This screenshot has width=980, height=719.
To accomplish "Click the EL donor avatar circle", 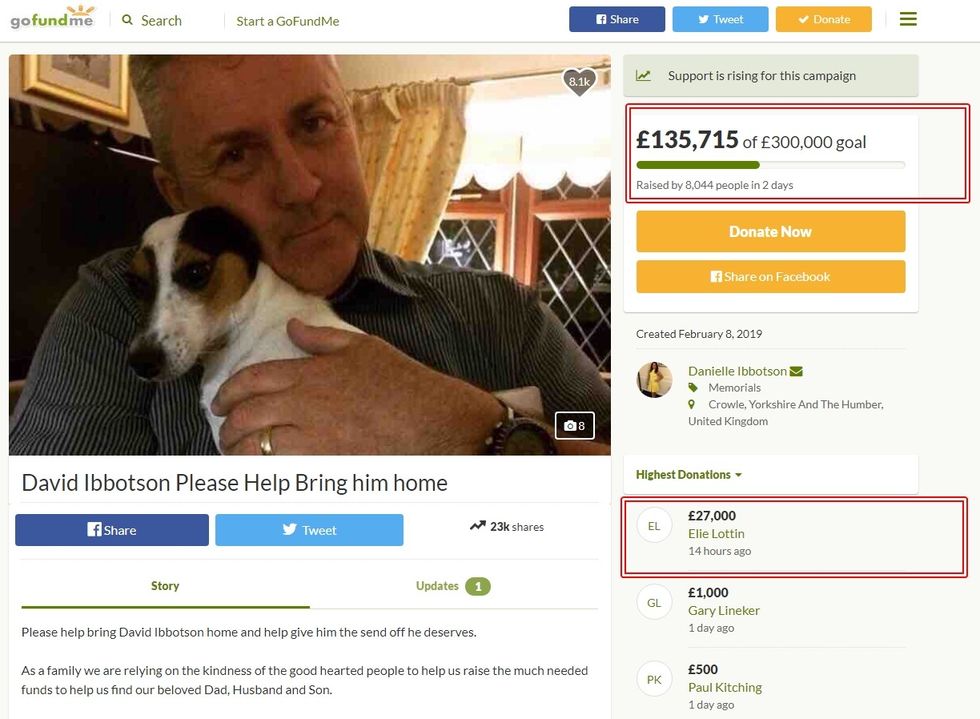I will click(x=654, y=526).
